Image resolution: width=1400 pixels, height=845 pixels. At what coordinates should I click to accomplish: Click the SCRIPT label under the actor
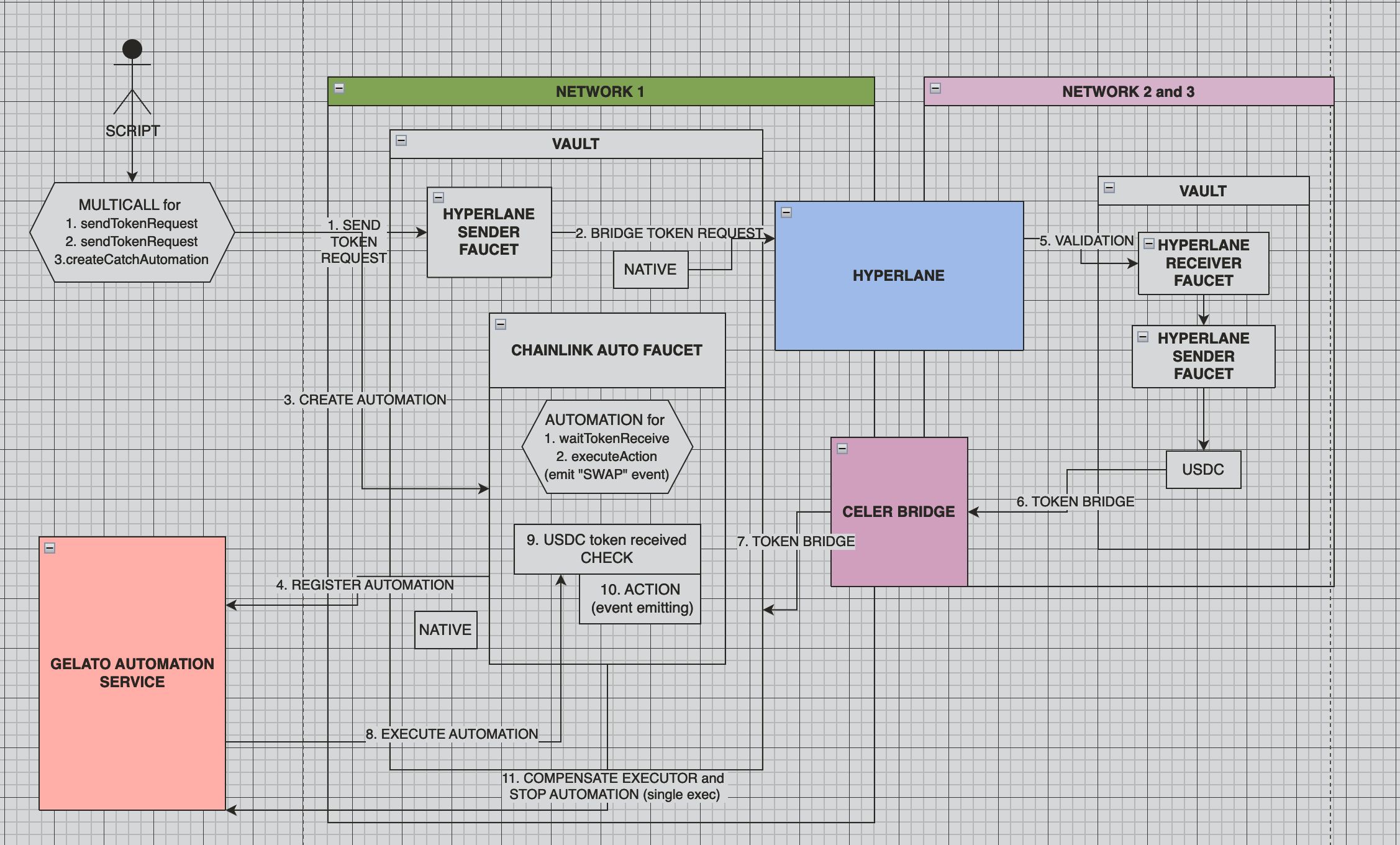[132, 131]
